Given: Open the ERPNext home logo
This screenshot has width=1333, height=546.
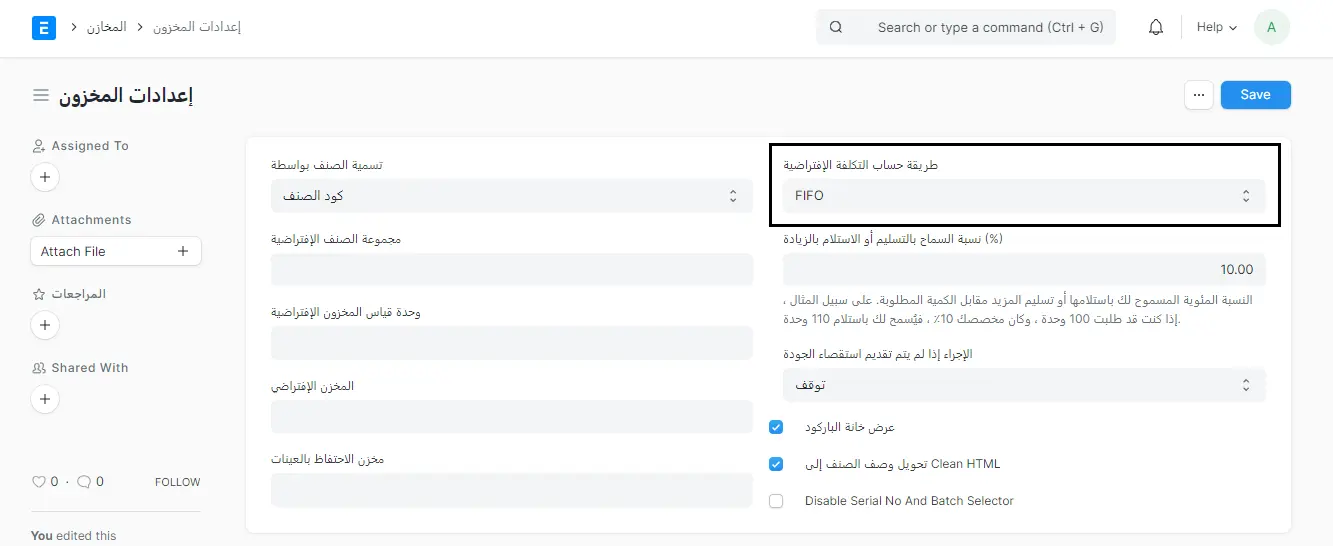Looking at the screenshot, I should [x=44, y=27].
